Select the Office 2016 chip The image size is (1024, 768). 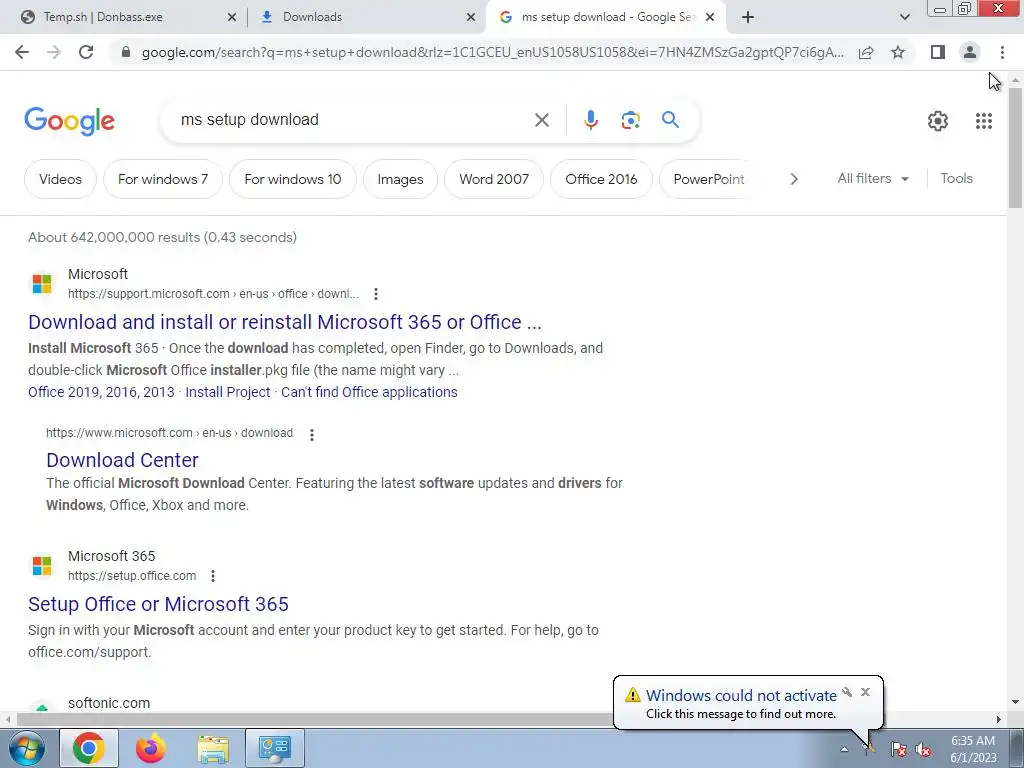601,179
